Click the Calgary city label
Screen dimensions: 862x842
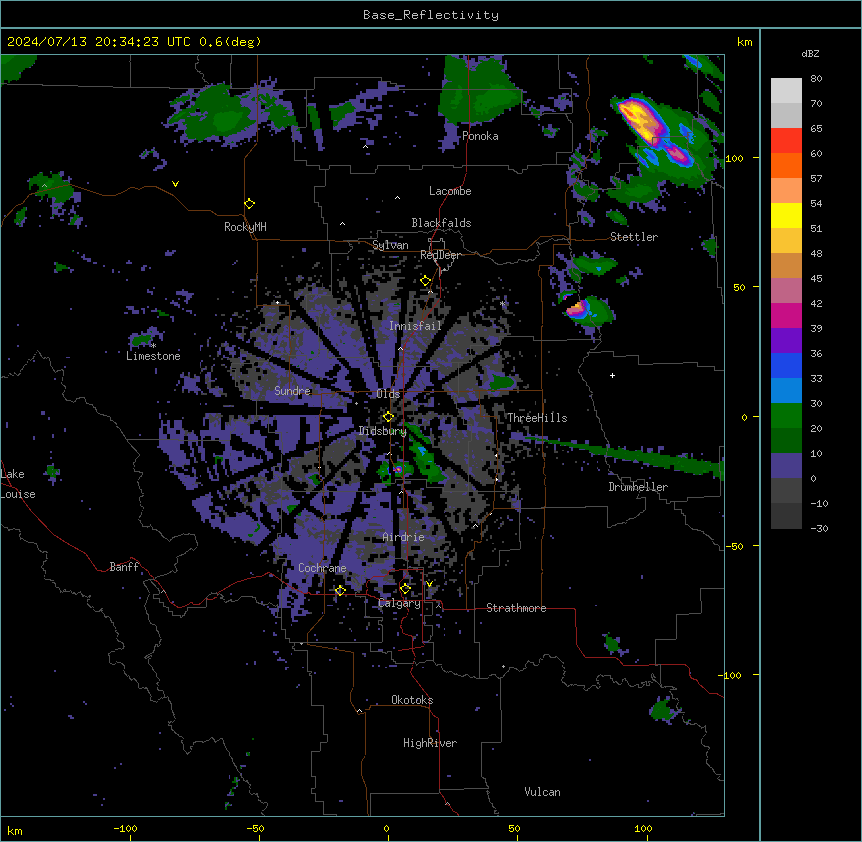tap(400, 603)
